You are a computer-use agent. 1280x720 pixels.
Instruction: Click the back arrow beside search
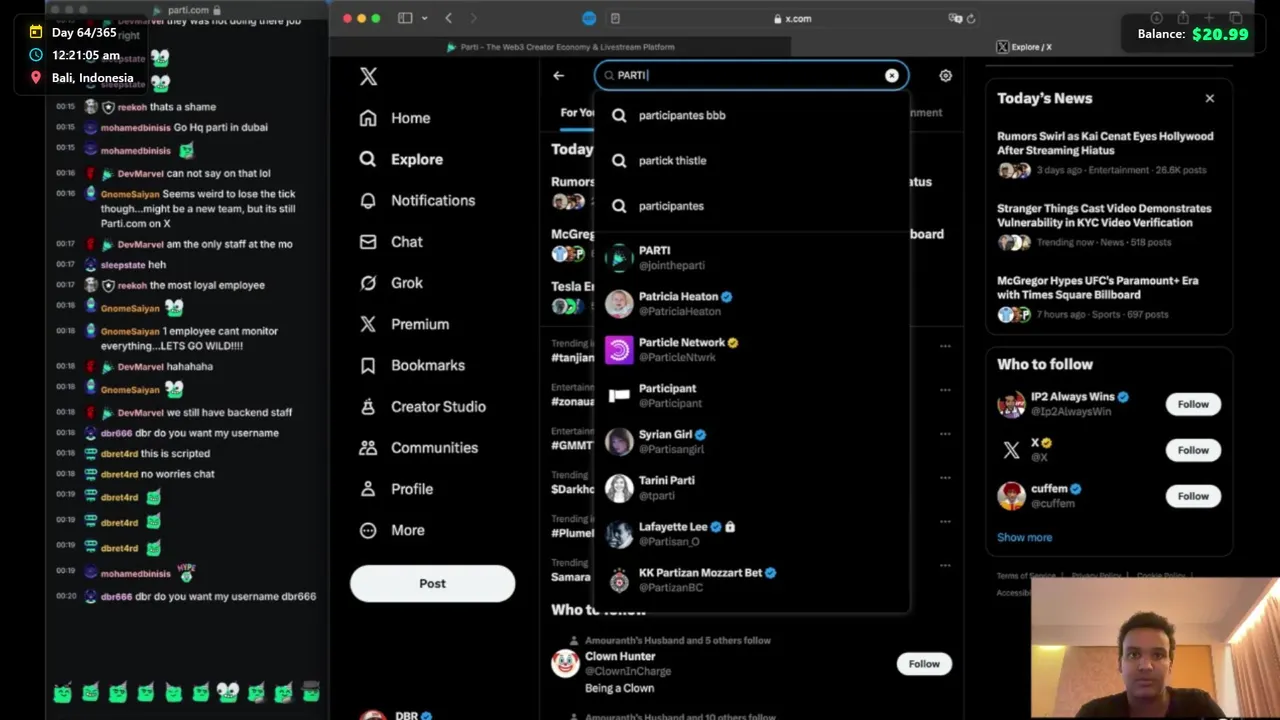(559, 75)
